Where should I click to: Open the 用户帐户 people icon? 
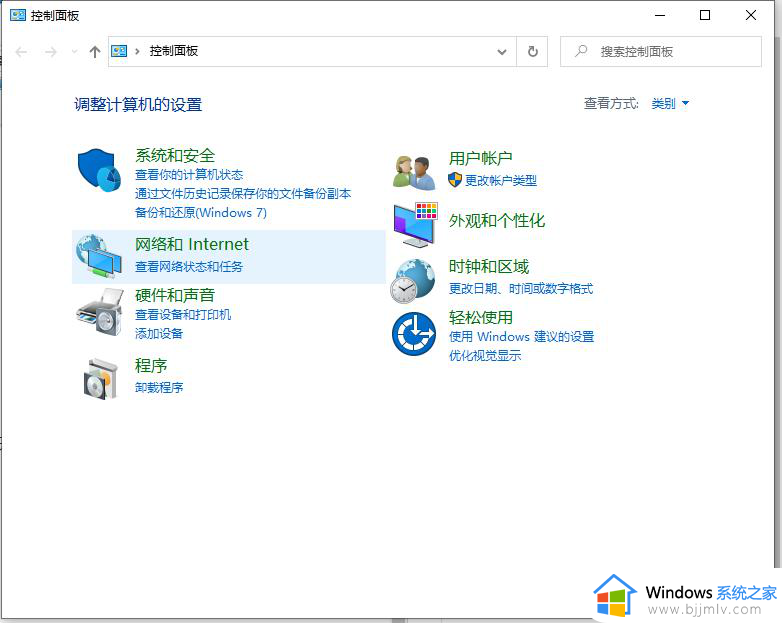(414, 172)
